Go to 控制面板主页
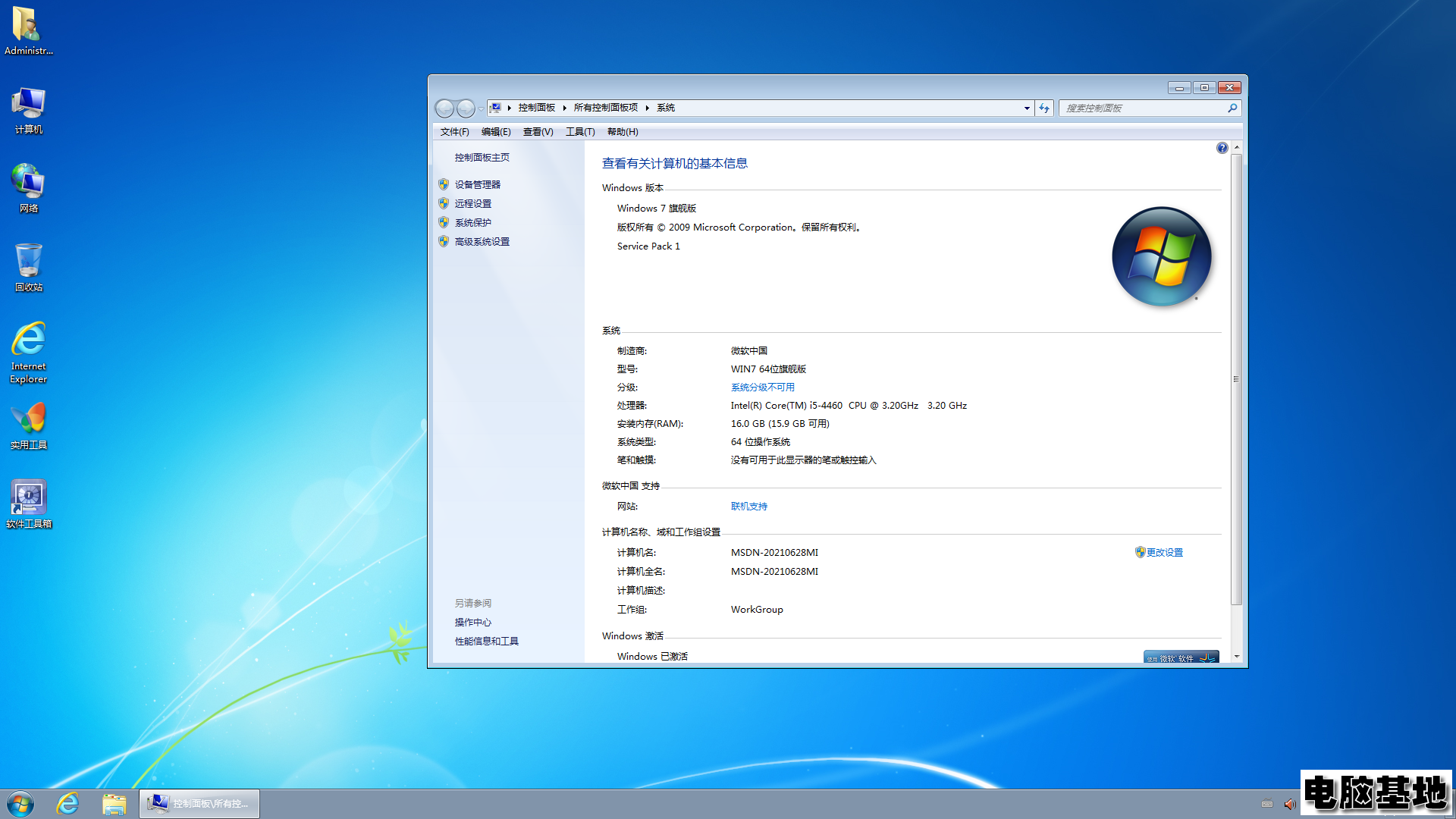This screenshot has width=1456, height=819. (482, 158)
